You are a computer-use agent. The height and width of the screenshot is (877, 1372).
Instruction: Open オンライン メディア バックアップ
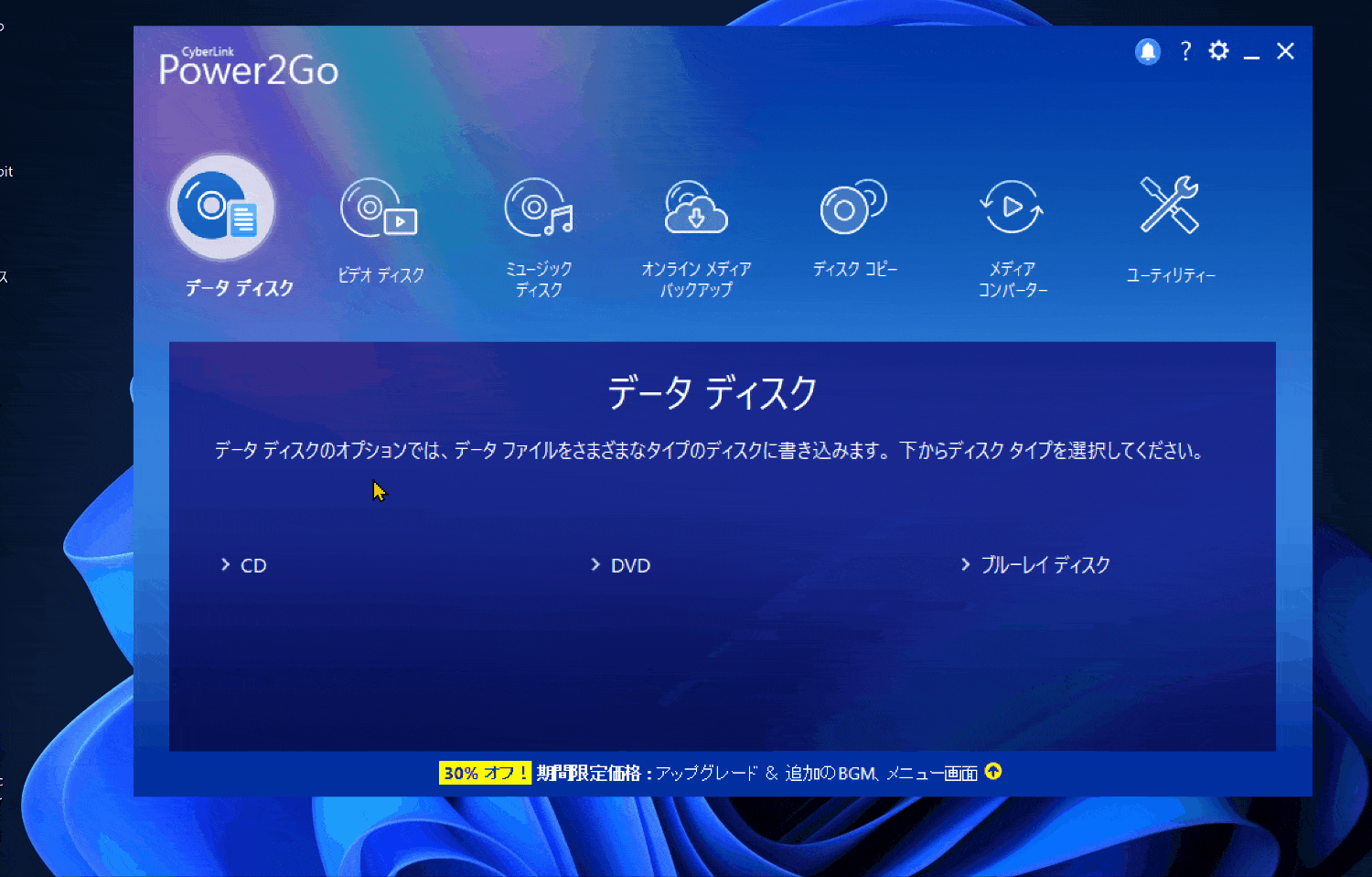[x=696, y=207]
